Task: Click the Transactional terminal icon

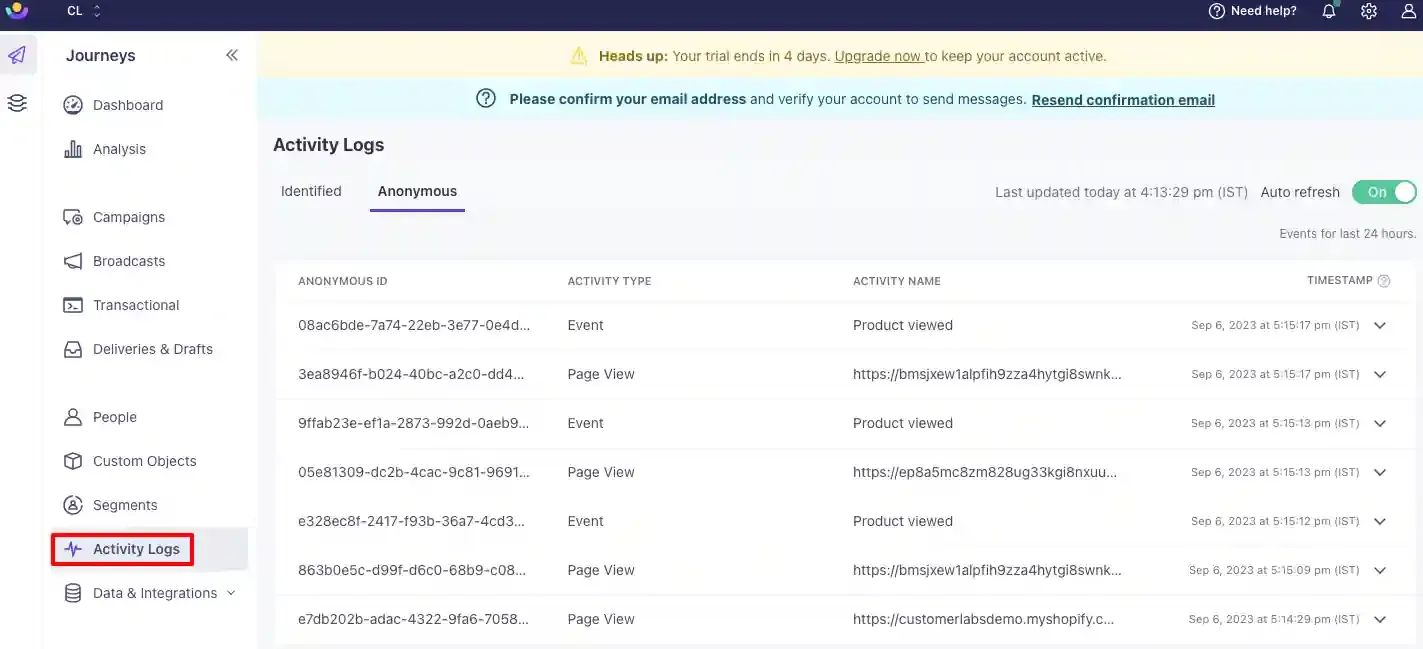Action: tap(73, 305)
